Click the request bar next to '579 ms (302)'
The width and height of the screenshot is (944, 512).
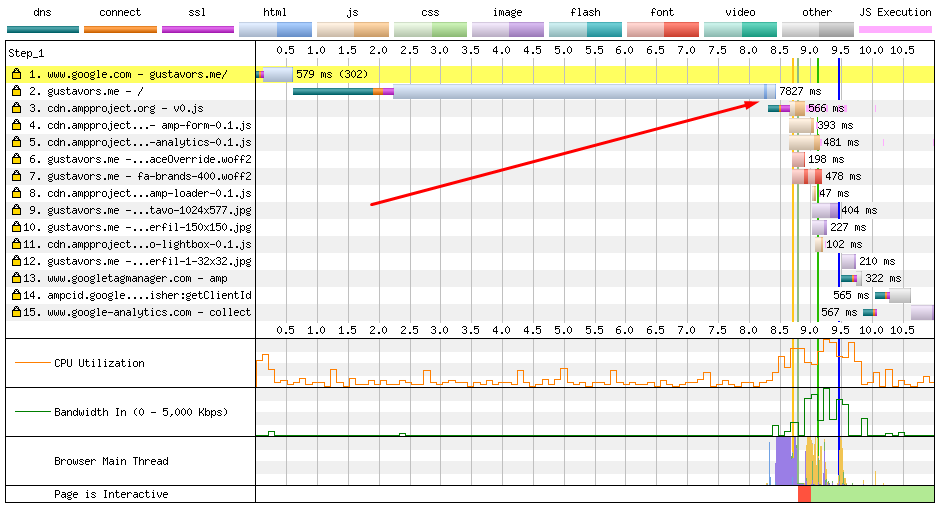point(278,74)
